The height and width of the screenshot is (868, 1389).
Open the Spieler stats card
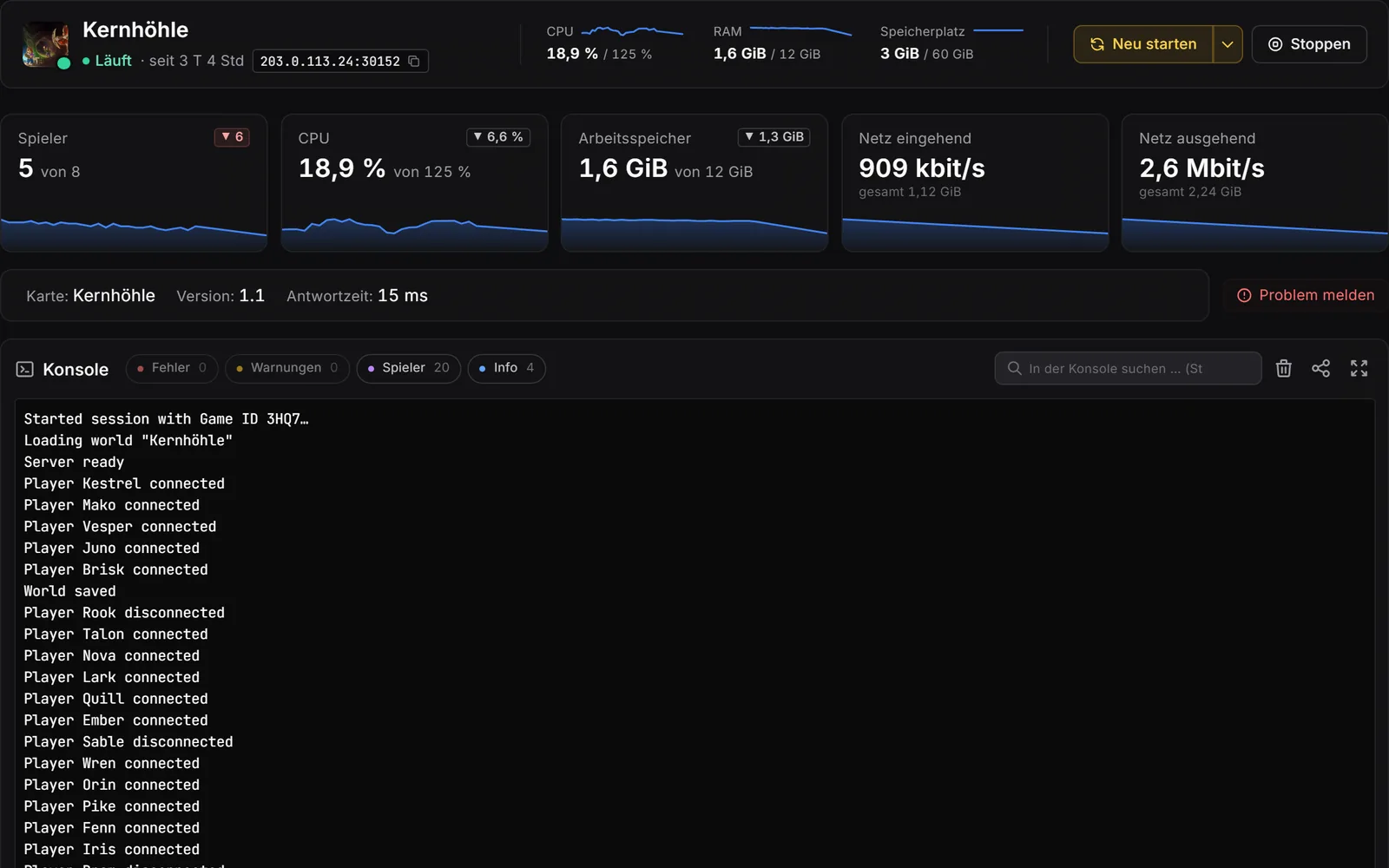point(134,183)
